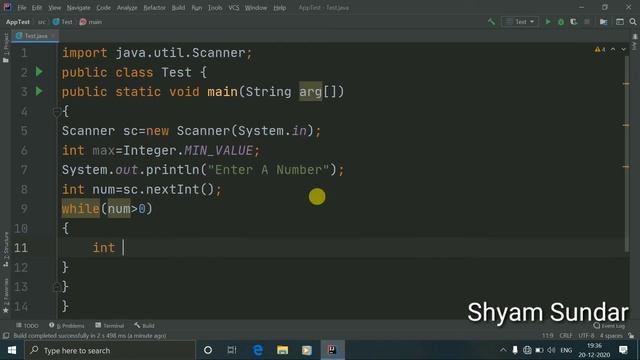Run with Coverage toolbar icon
The height and width of the screenshot is (360, 640).
coord(573,22)
